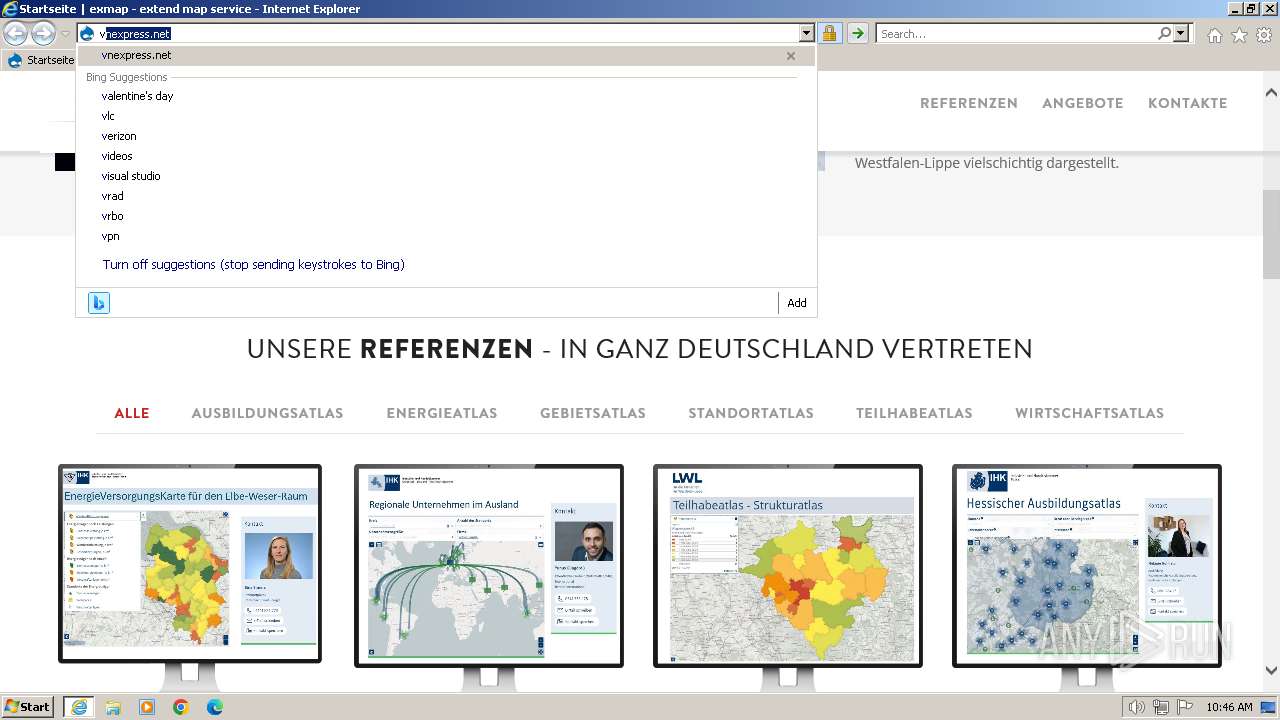Choose the "verizon" Bing suggestion
The image size is (1280, 720).
[119, 136]
